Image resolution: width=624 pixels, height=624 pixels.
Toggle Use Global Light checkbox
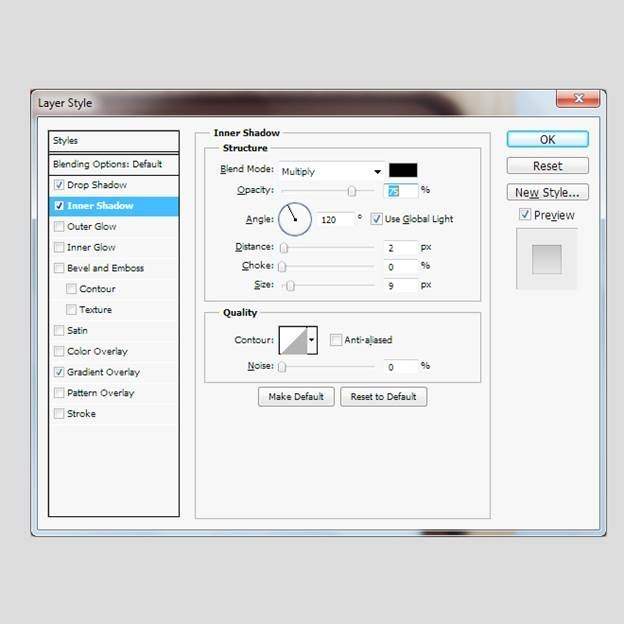point(377,219)
